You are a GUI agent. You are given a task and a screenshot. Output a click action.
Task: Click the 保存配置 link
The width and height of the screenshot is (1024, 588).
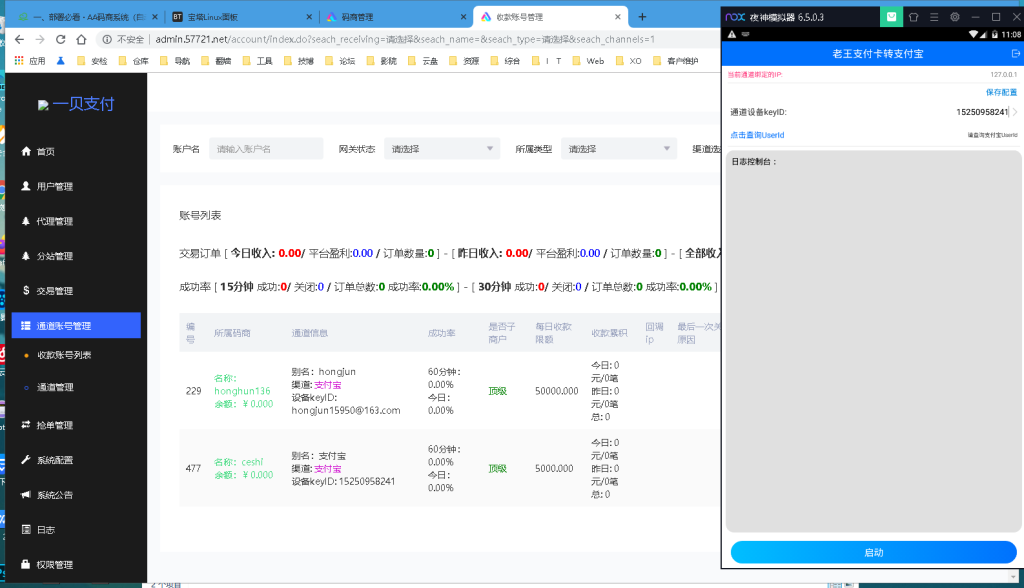click(1001, 92)
